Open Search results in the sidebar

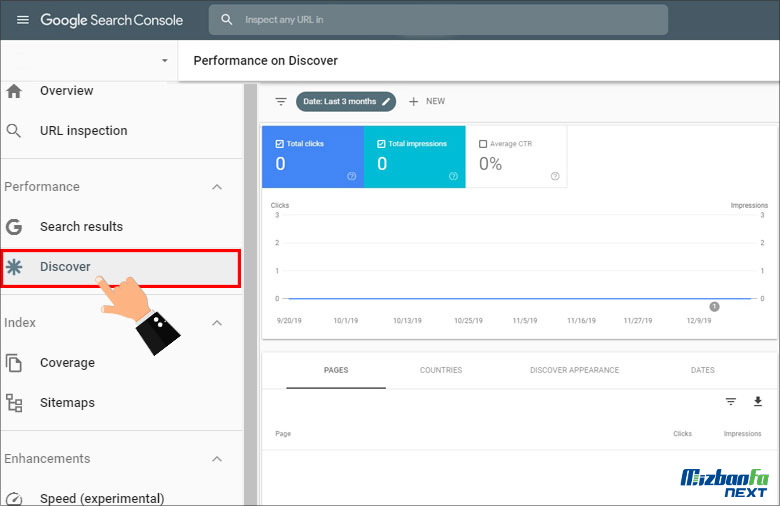81,227
